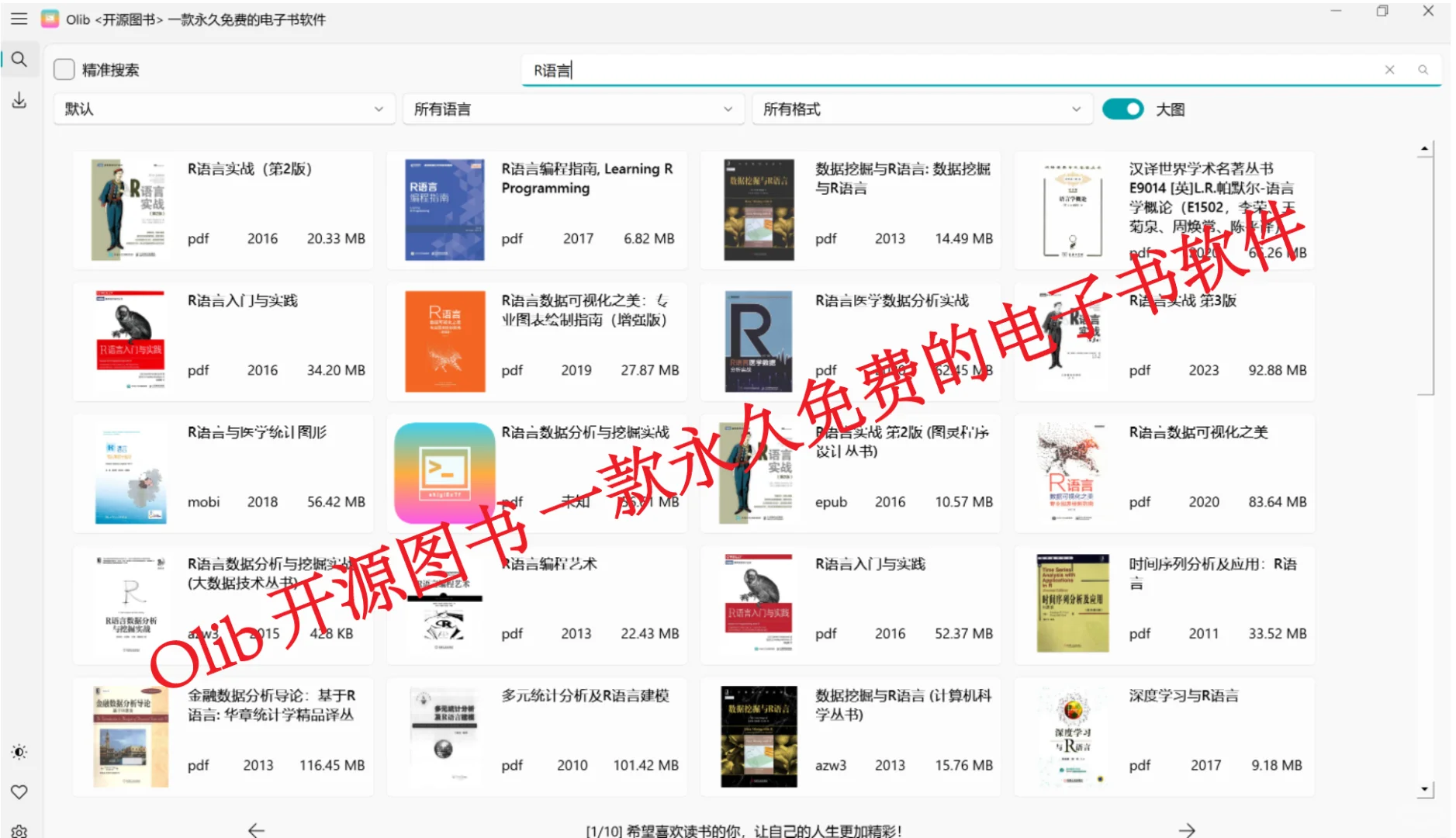Open the downloads page in sidebar
Viewport: 1456px width, 838px height.
coord(19,100)
